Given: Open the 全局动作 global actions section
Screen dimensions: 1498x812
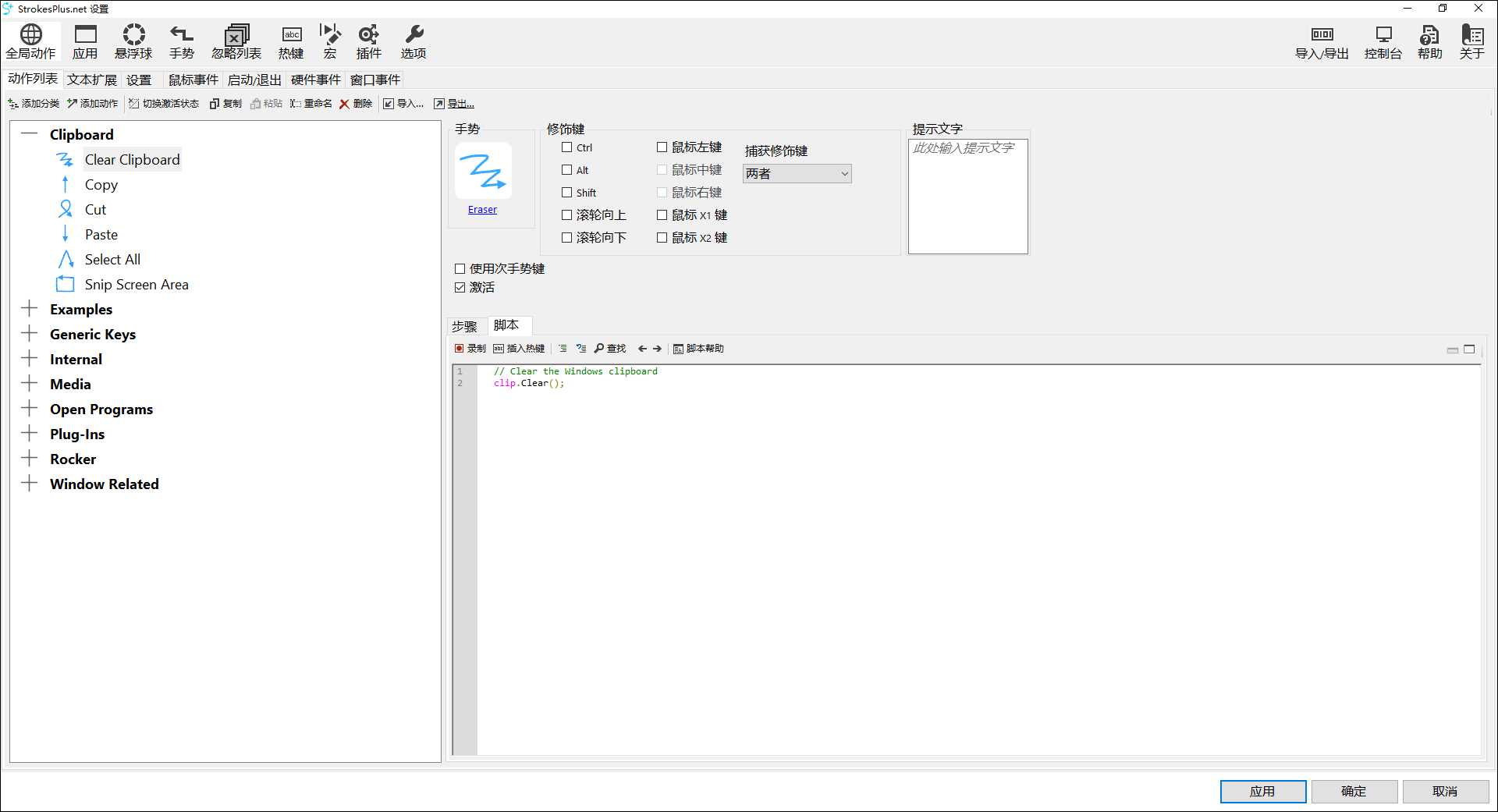Looking at the screenshot, I should point(31,41).
